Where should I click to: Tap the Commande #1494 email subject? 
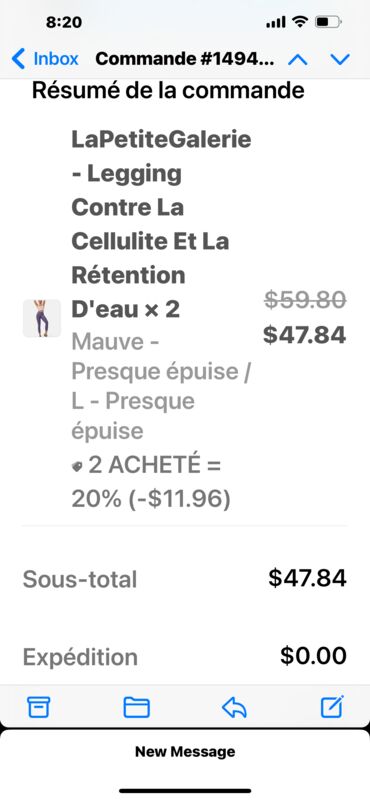tap(184, 59)
